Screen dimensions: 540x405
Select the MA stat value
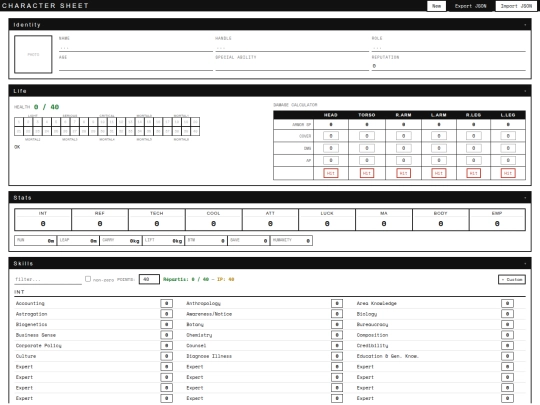tap(384, 224)
